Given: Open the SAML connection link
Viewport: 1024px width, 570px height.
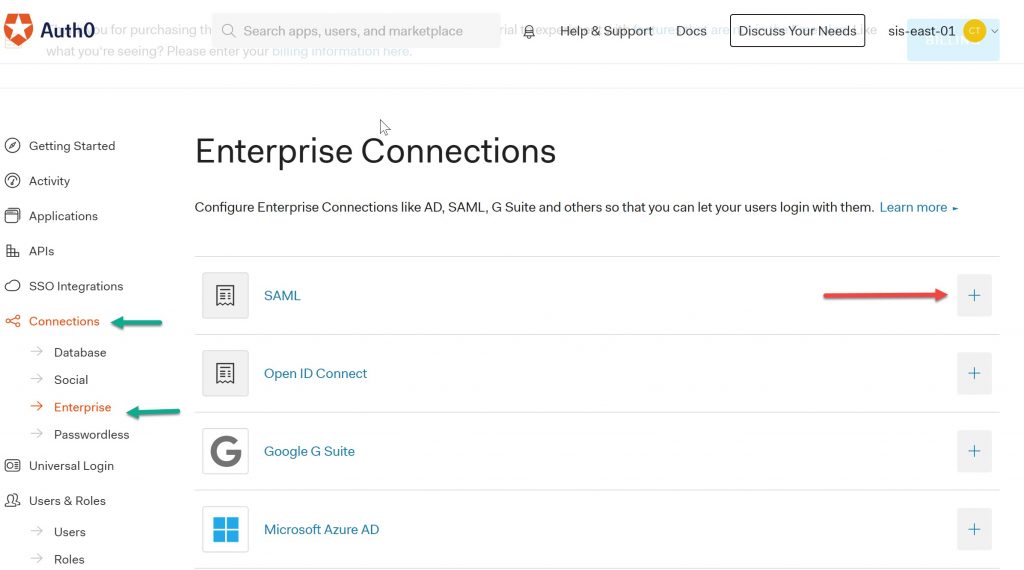Looking at the screenshot, I should coord(282,295).
